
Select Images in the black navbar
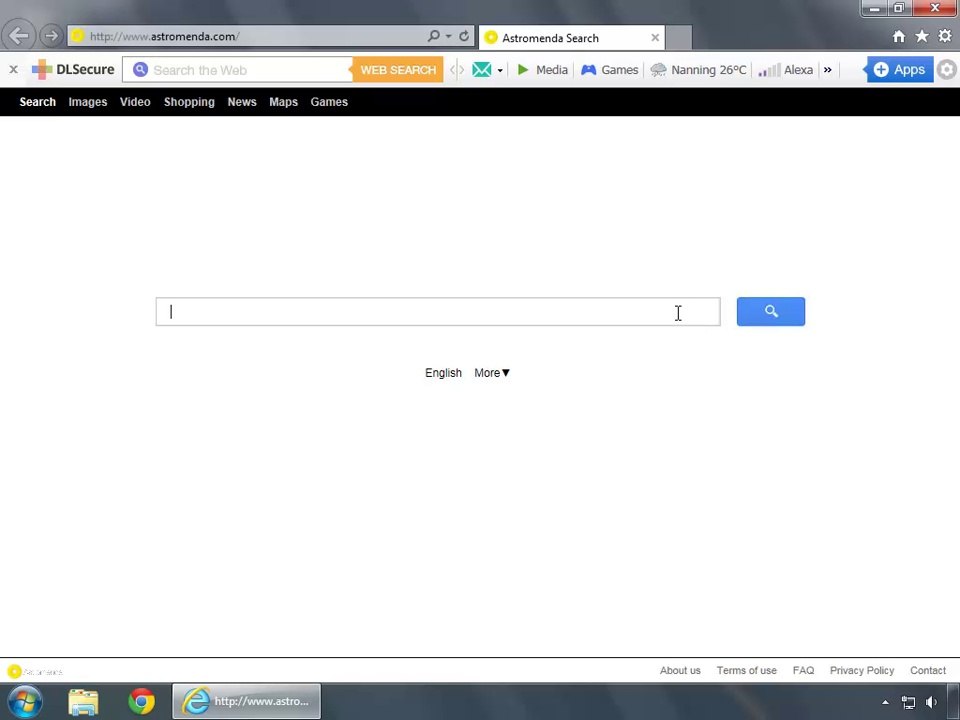[88, 102]
